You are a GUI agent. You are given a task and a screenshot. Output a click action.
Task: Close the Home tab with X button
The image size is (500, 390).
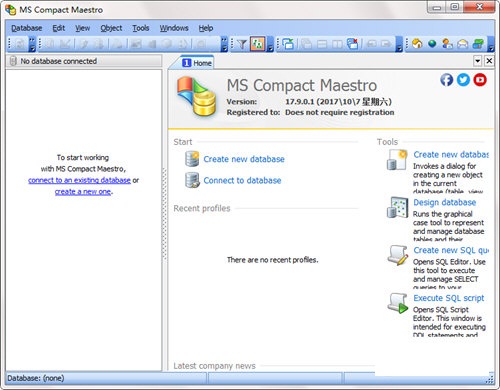489,61
